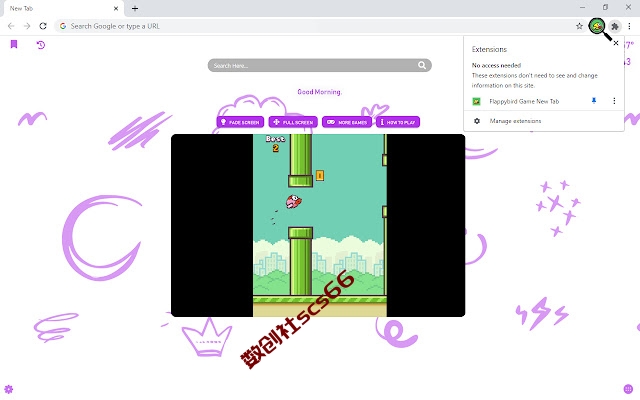
Task: Go back to the previous page
Action: pyautogui.click(x=11, y=26)
